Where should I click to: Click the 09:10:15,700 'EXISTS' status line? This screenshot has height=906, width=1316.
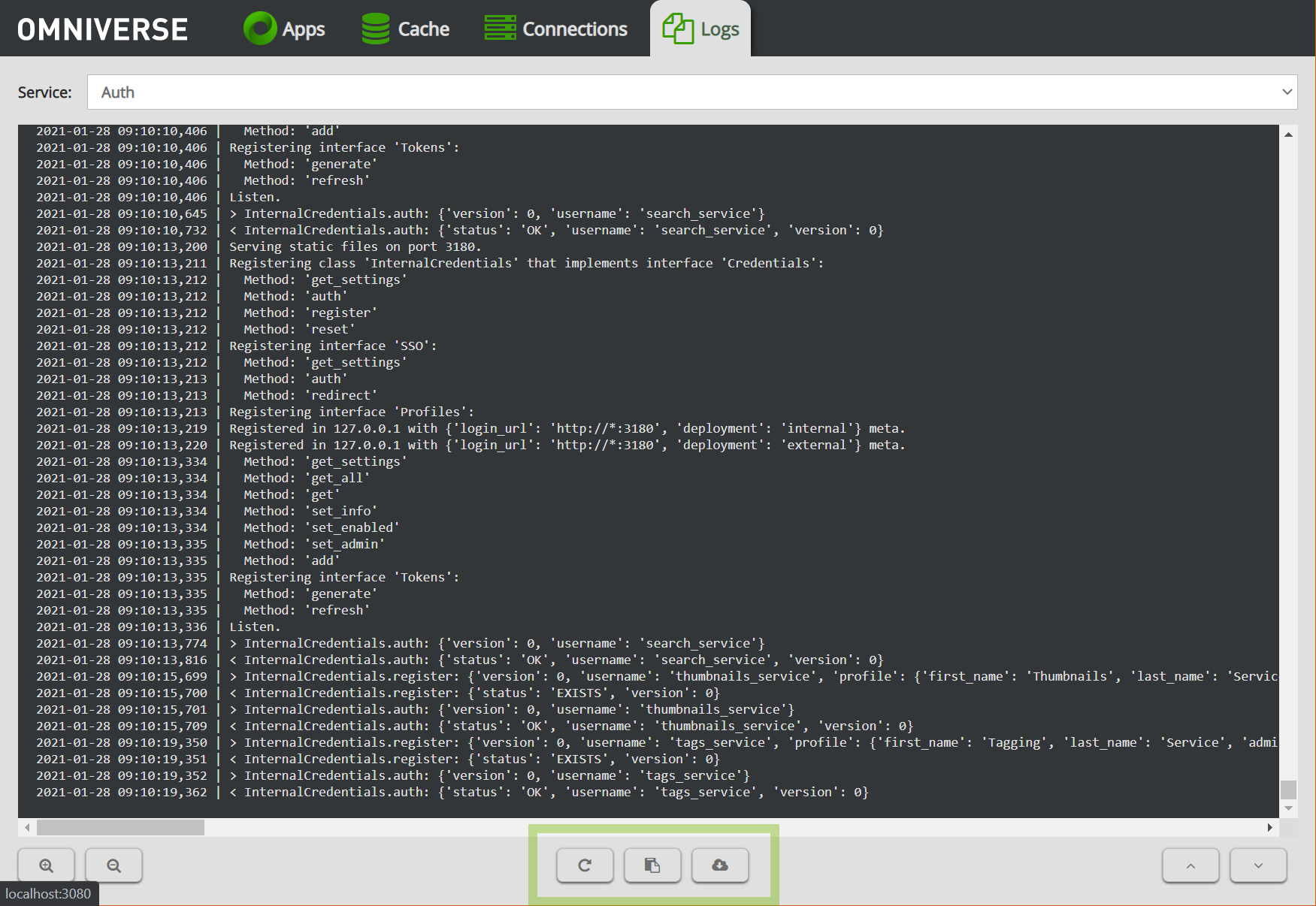(x=378, y=693)
